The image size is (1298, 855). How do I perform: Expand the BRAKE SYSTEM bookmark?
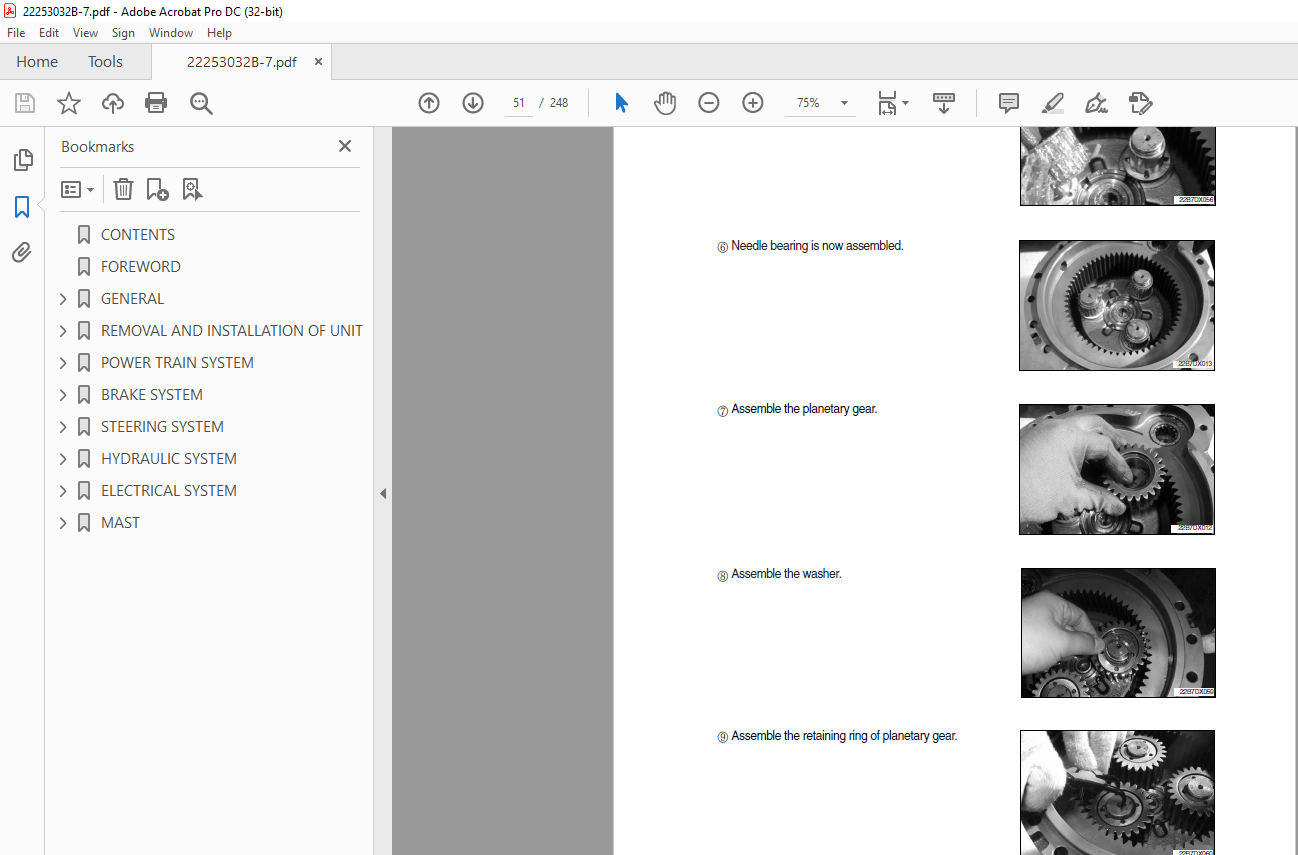(63, 395)
